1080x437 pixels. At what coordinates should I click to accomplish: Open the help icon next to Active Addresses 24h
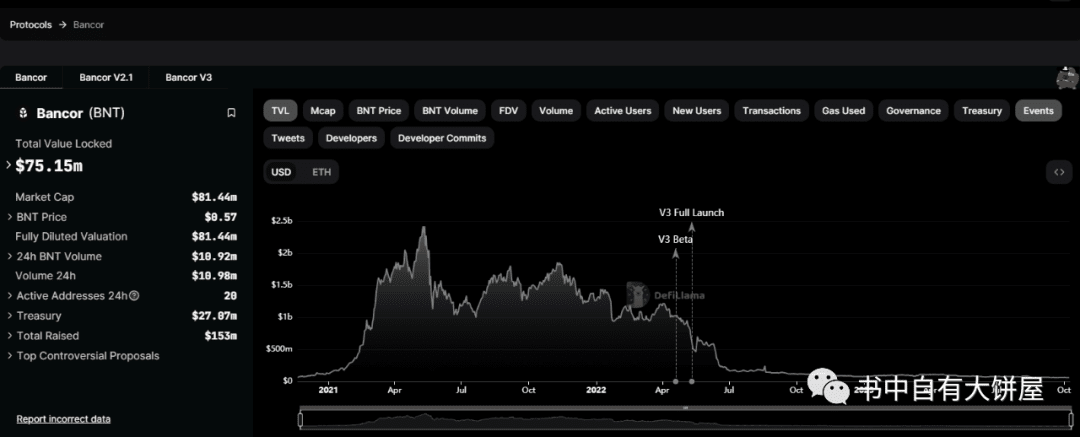[134, 296]
